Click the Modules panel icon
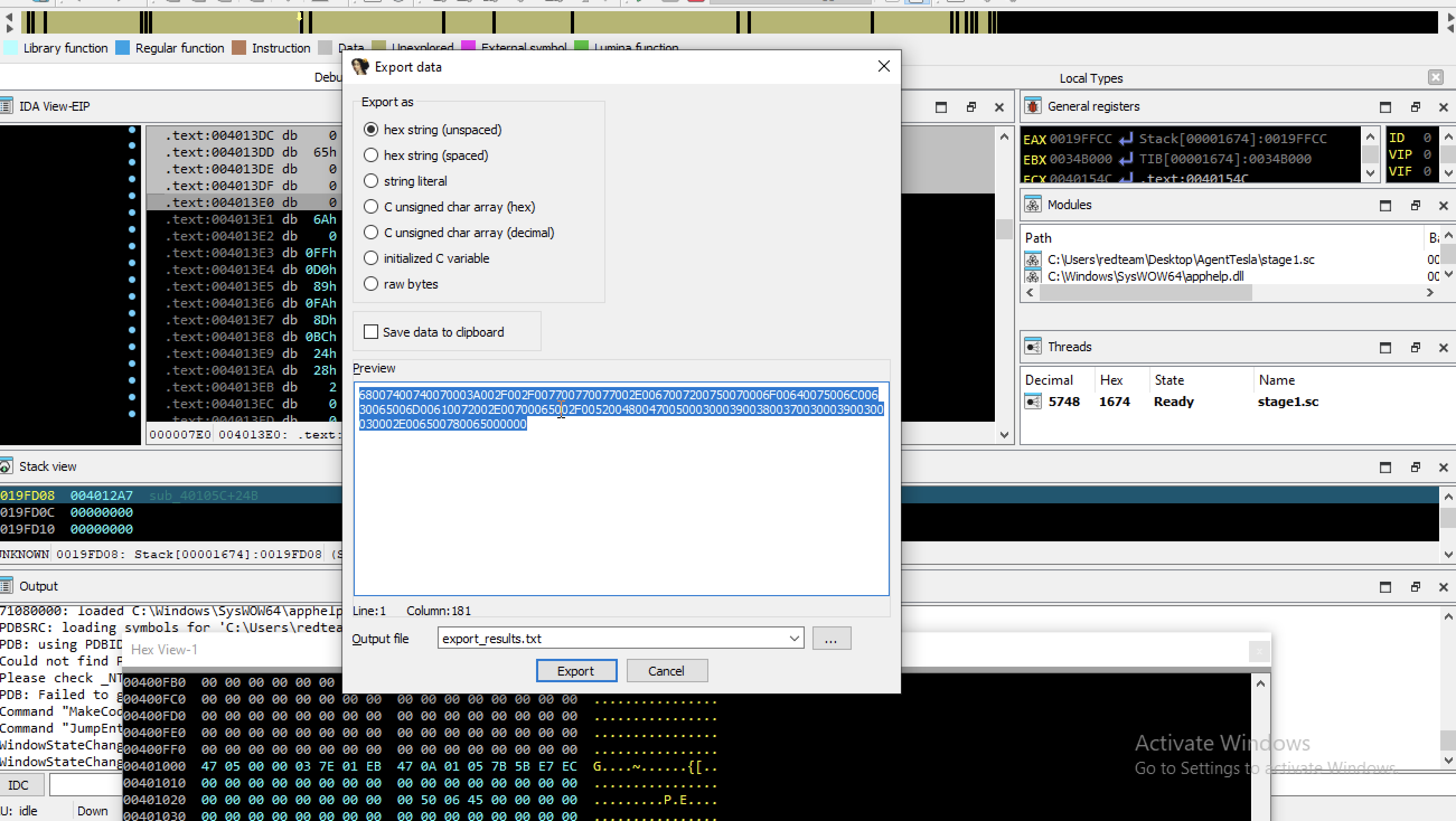 tap(1032, 205)
